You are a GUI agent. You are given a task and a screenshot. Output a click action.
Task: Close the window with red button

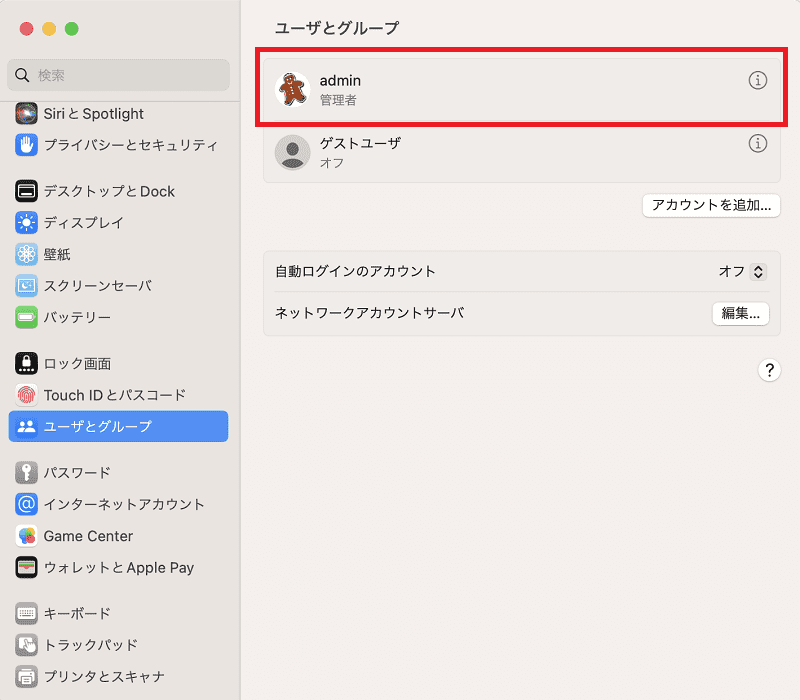click(x=27, y=29)
